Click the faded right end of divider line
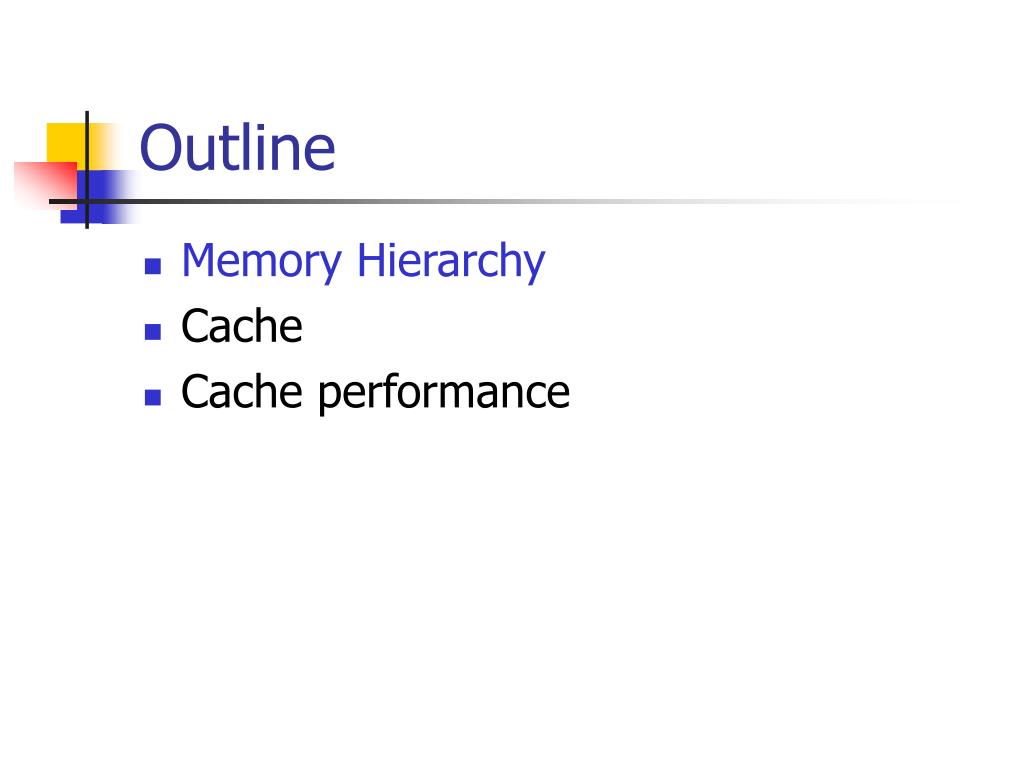The height and width of the screenshot is (768, 1024). tap(901, 201)
